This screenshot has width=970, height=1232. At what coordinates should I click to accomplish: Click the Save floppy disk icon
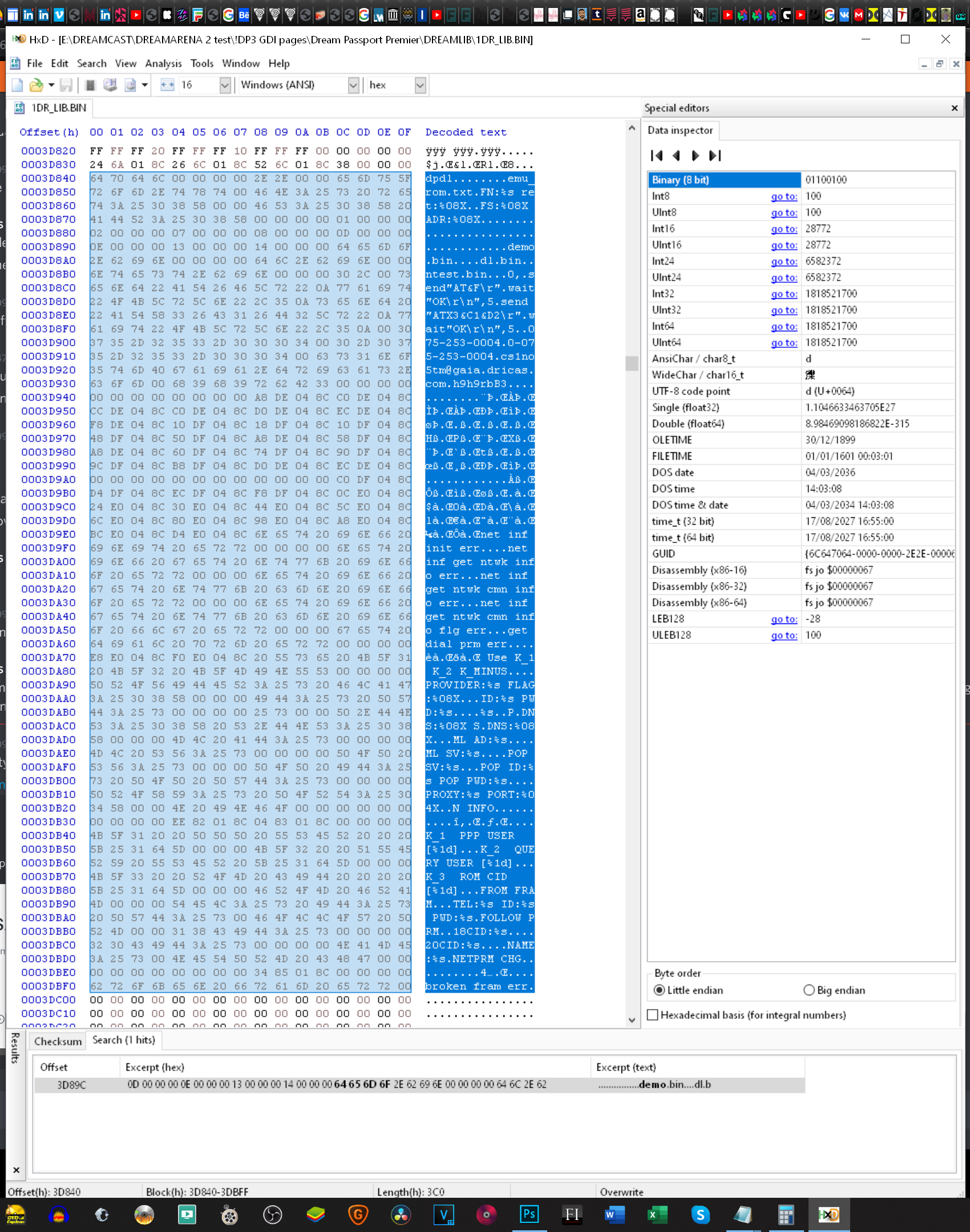click(66, 85)
